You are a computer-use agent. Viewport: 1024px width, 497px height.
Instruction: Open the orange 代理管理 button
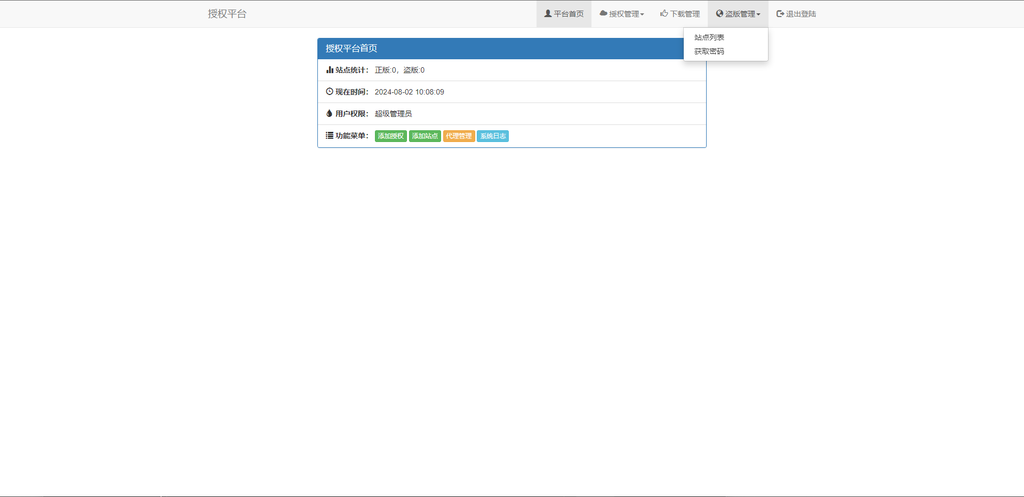tap(459, 136)
